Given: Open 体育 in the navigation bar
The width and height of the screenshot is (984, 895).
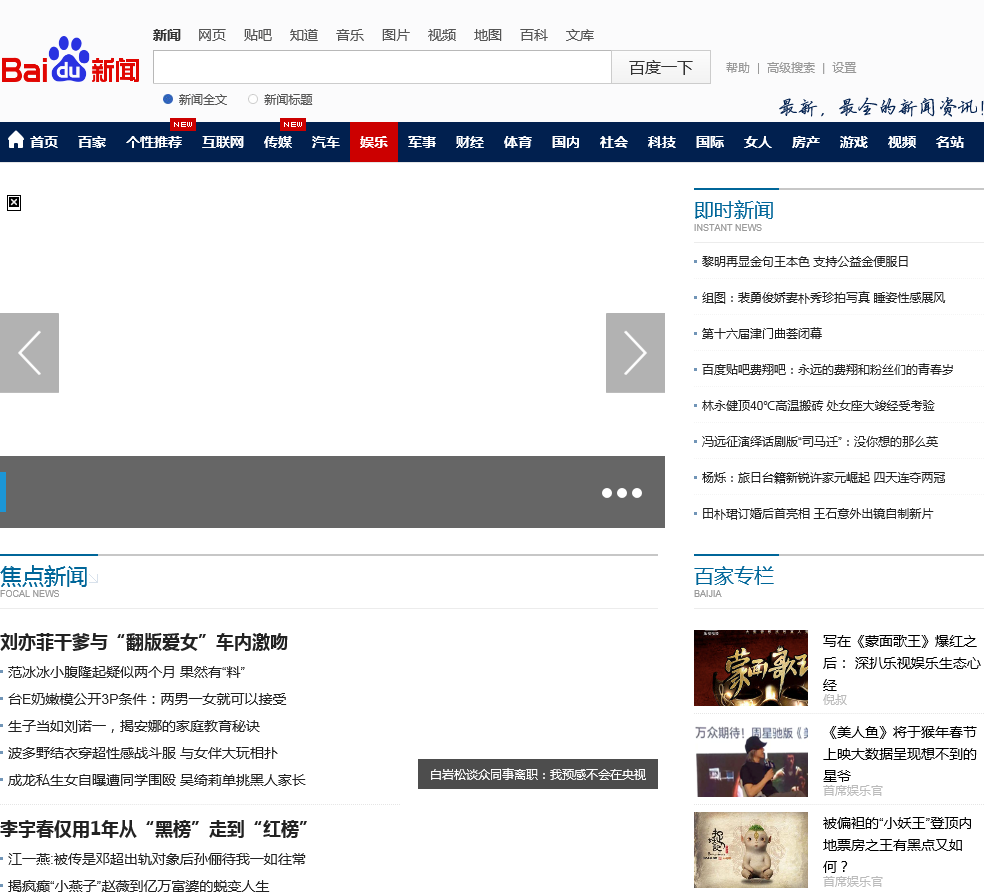Looking at the screenshot, I should (x=518, y=142).
